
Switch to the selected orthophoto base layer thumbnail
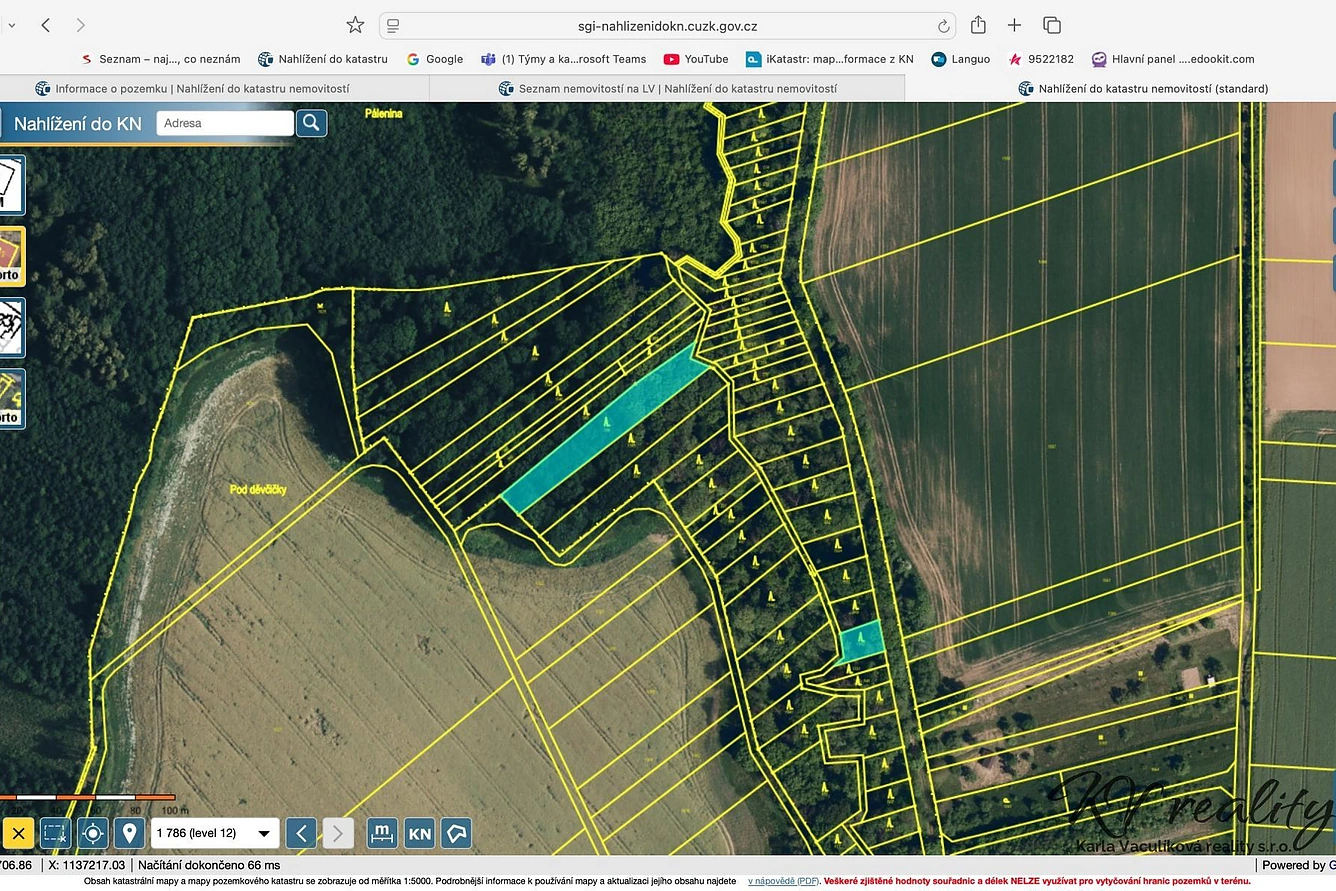[x=11, y=256]
